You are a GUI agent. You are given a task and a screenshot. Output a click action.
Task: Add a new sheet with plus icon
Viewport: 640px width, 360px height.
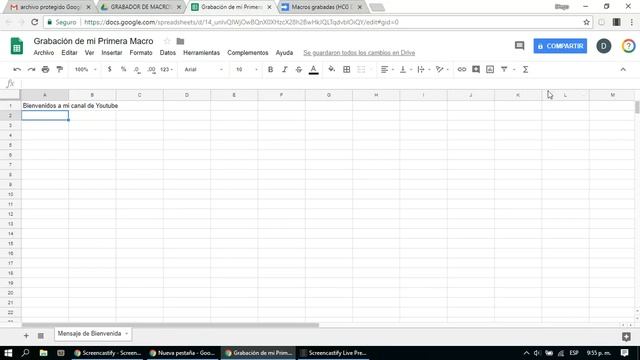[26, 336]
